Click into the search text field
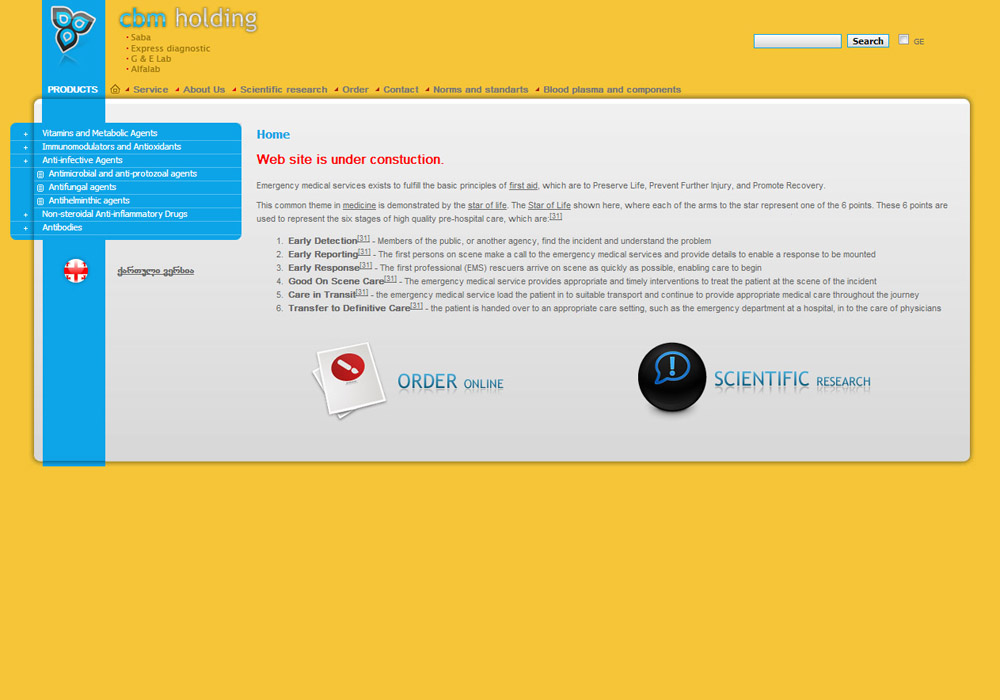Image resolution: width=1000 pixels, height=700 pixels. point(797,41)
